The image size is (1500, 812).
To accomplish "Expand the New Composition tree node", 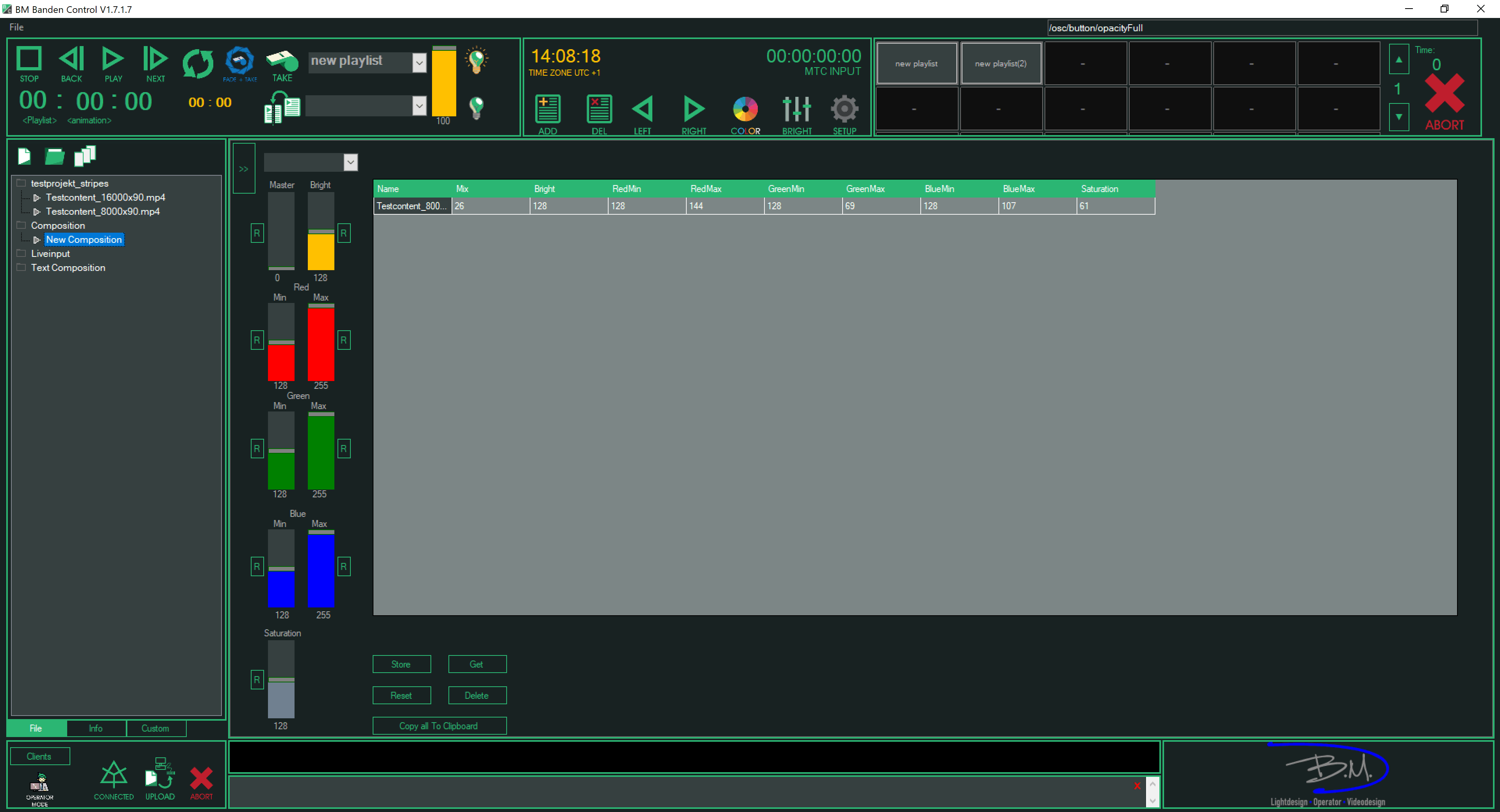I will tap(37, 240).
